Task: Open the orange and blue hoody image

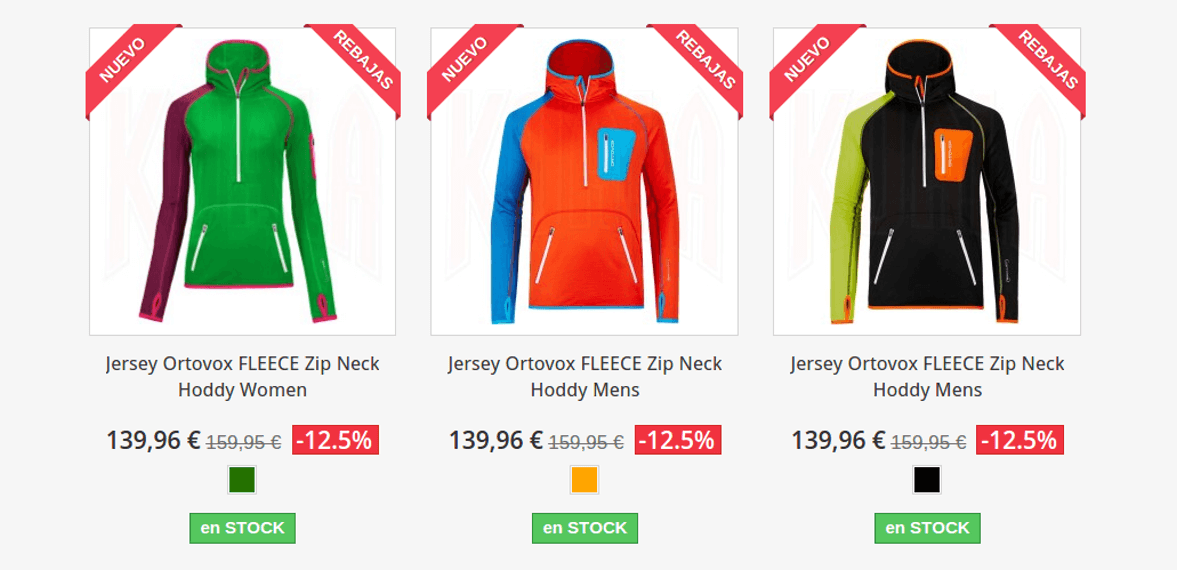Action: (x=584, y=181)
